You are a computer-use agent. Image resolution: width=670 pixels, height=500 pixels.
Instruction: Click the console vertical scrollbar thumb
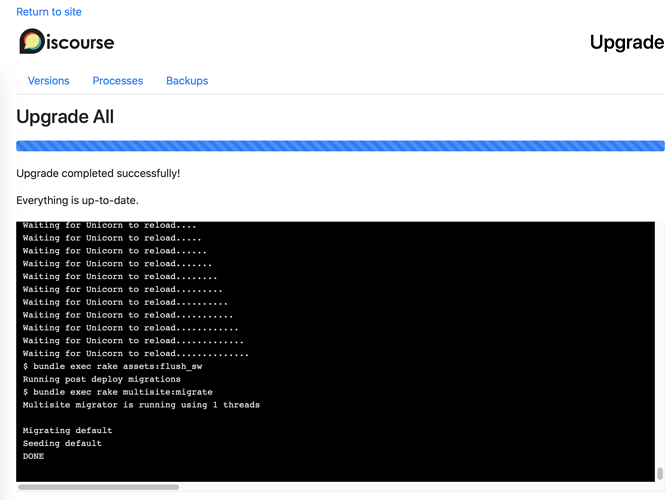click(660, 474)
